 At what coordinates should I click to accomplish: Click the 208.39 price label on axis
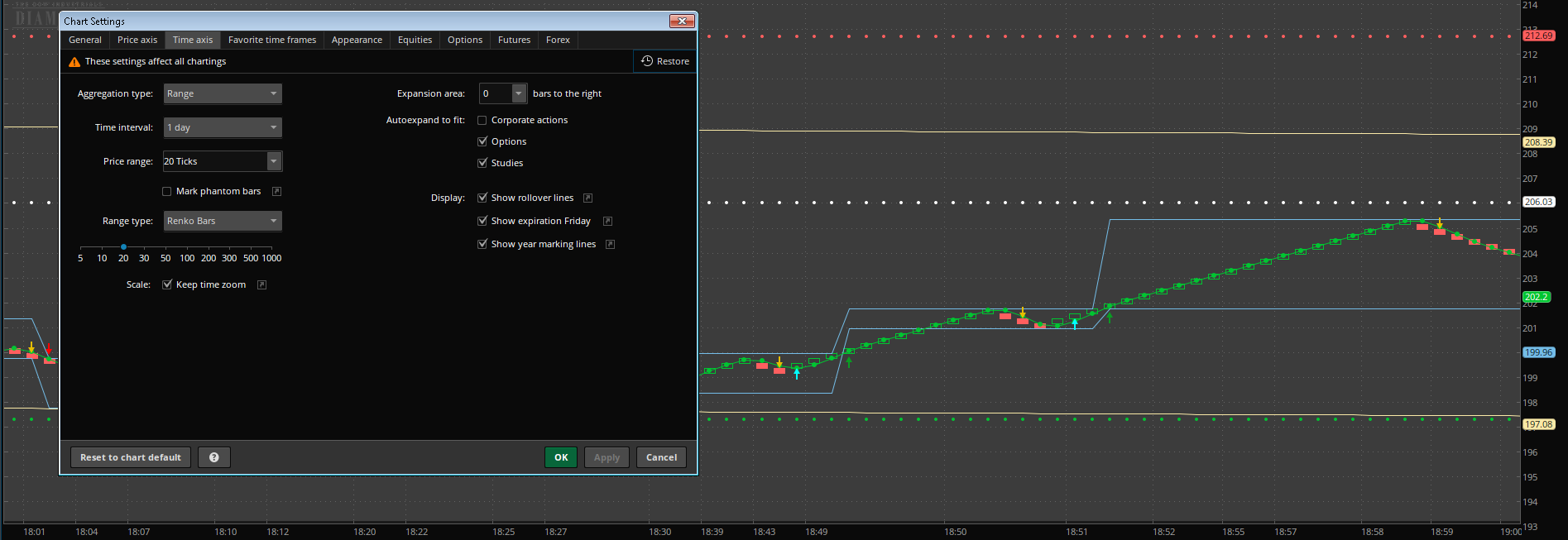[x=1539, y=142]
